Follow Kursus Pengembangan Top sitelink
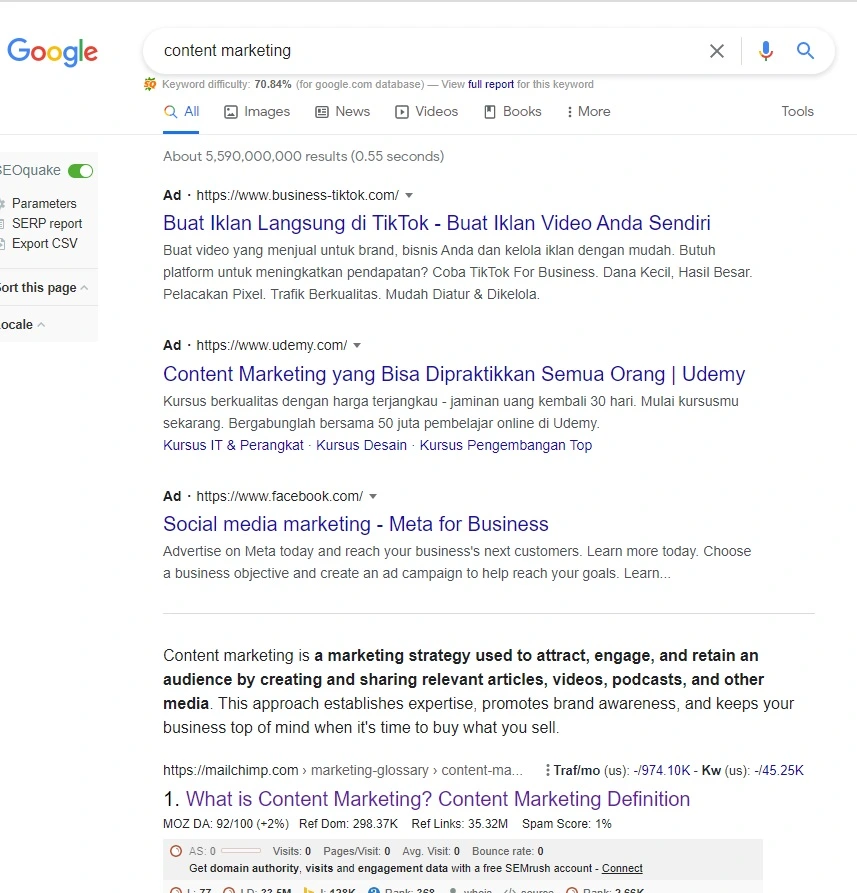This screenshot has width=857, height=893. [506, 445]
